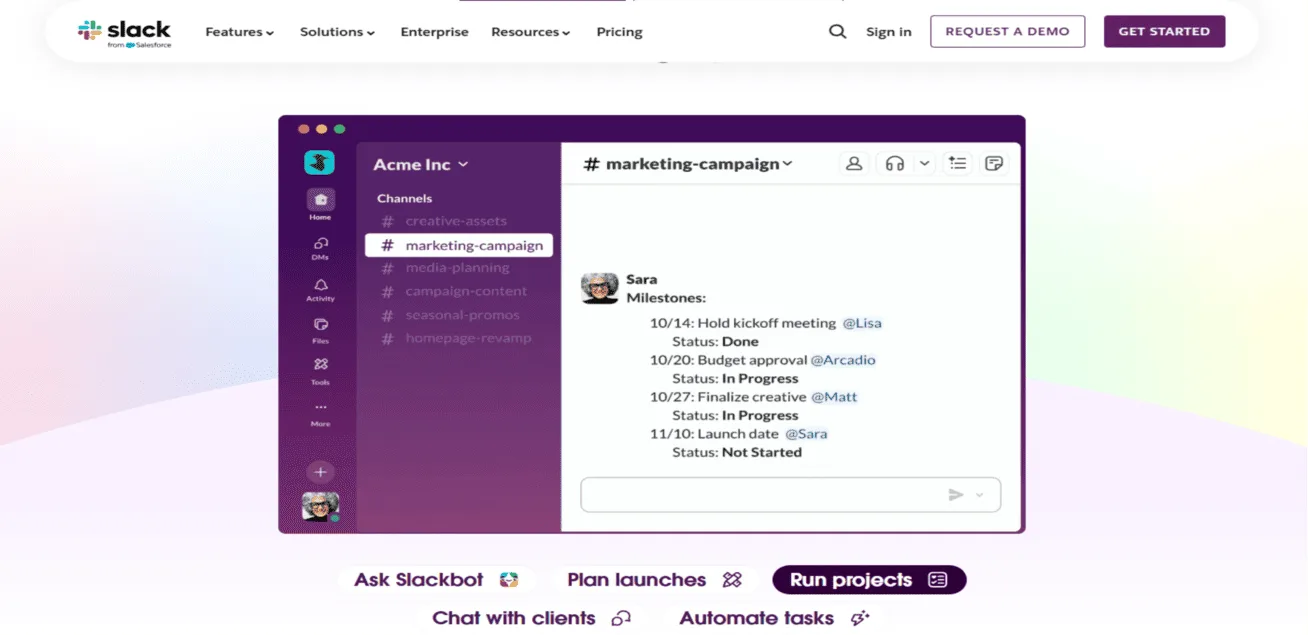The width and height of the screenshot is (1308, 635).
Task: Open send options chevron
Action: pos(980,495)
